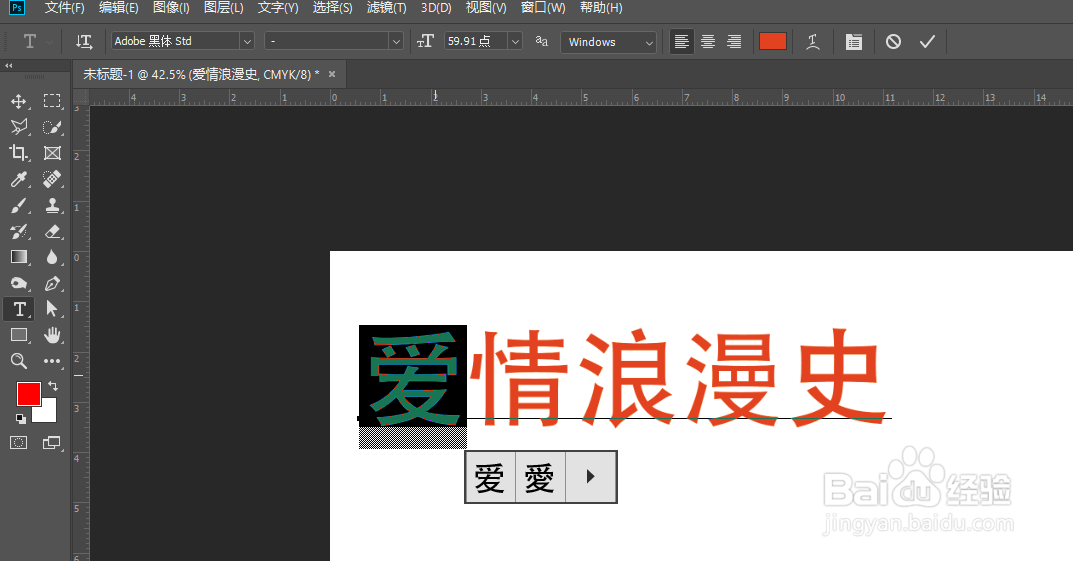Open the text color swatch in options bar
The width and height of the screenshot is (1073, 561).
[773, 42]
